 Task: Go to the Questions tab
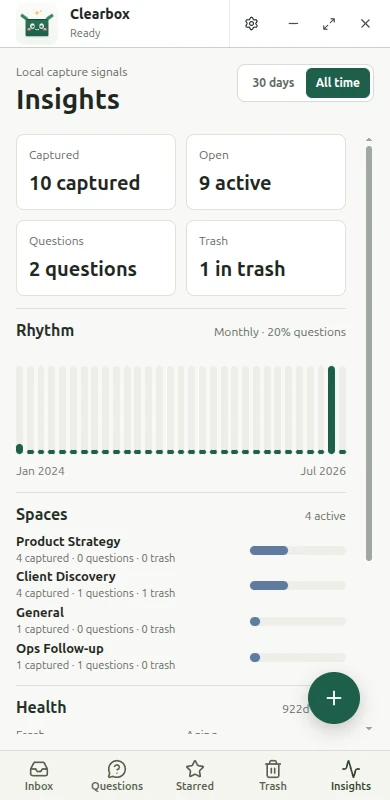pyautogui.click(x=117, y=776)
